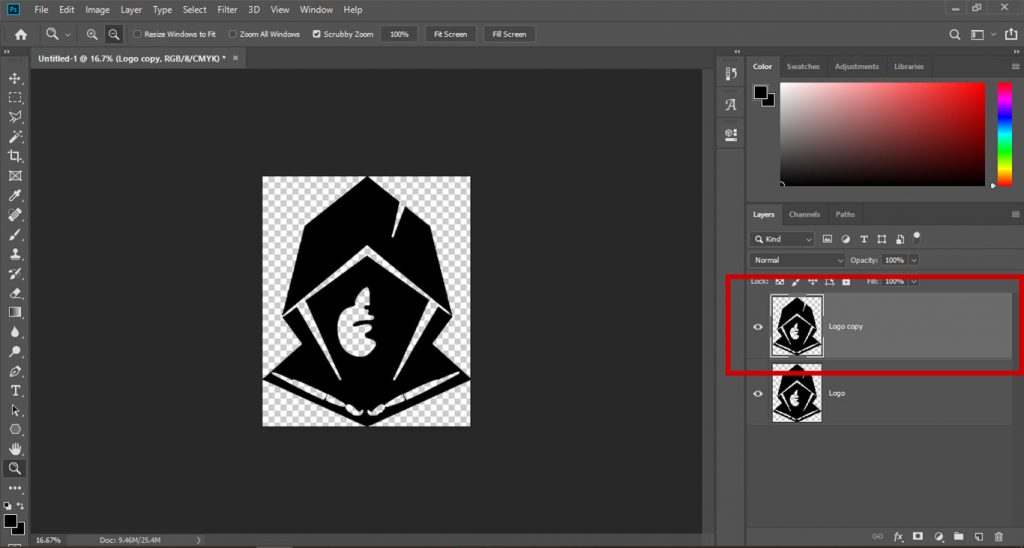Select the Pen tool
Image resolution: width=1024 pixels, height=548 pixels.
(14, 371)
